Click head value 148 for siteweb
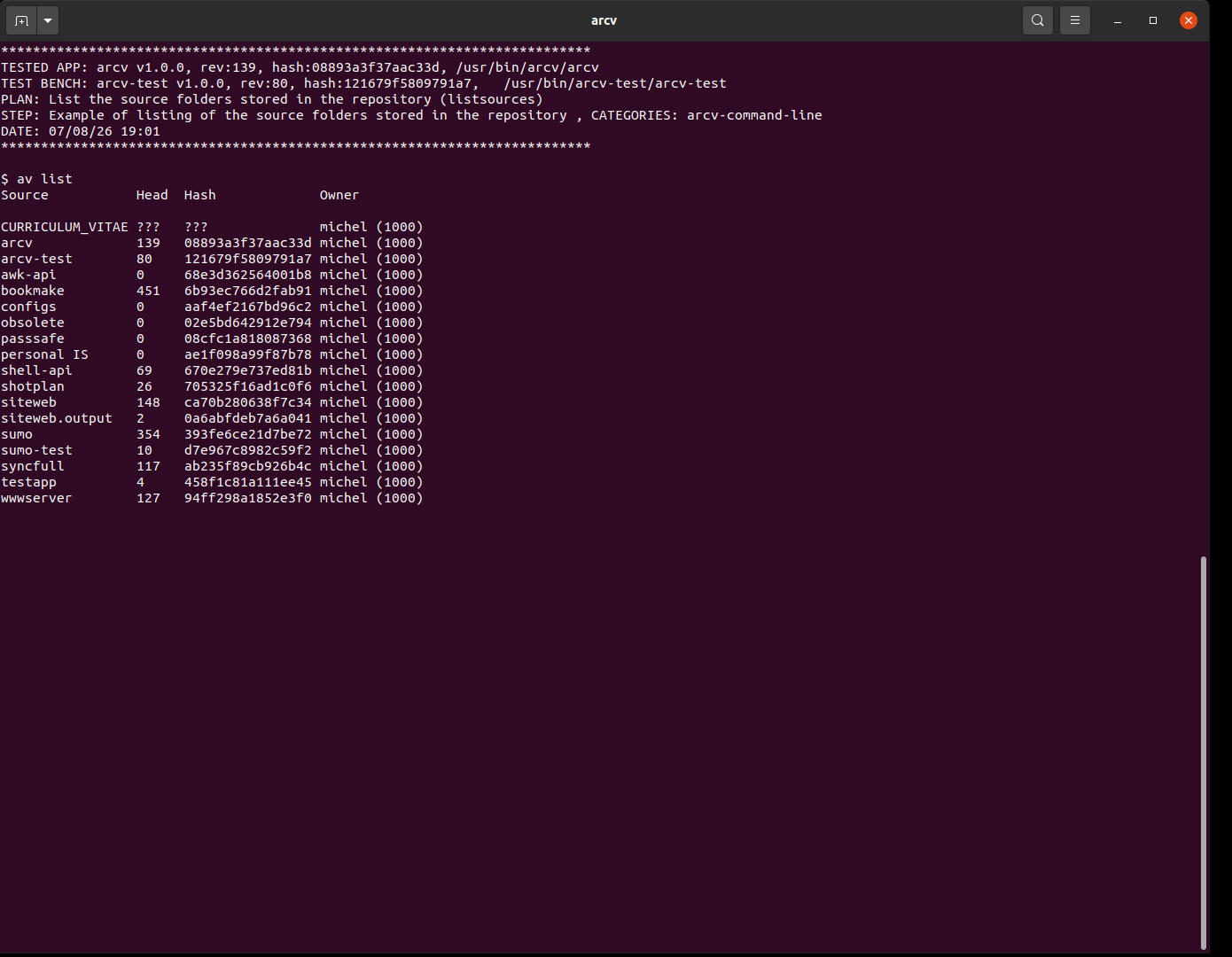Image resolution: width=1232 pixels, height=957 pixels. 148,402
